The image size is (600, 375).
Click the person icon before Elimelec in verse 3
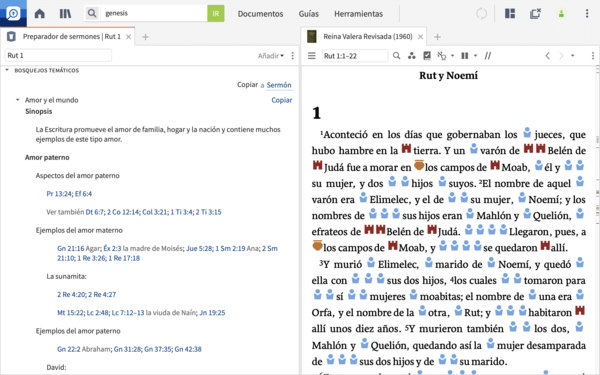click(x=370, y=262)
